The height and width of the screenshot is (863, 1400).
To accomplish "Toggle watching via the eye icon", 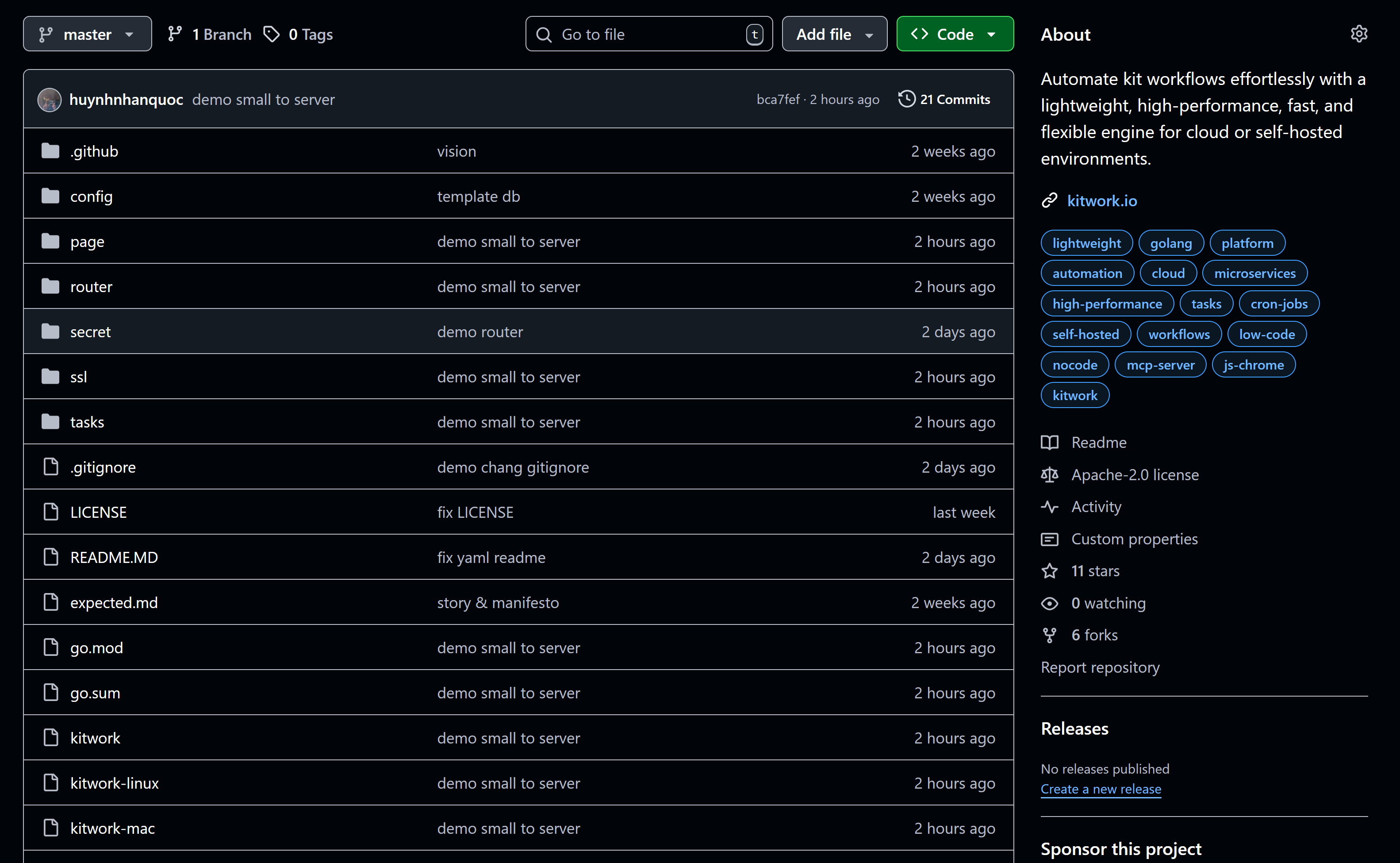I will 1050,603.
